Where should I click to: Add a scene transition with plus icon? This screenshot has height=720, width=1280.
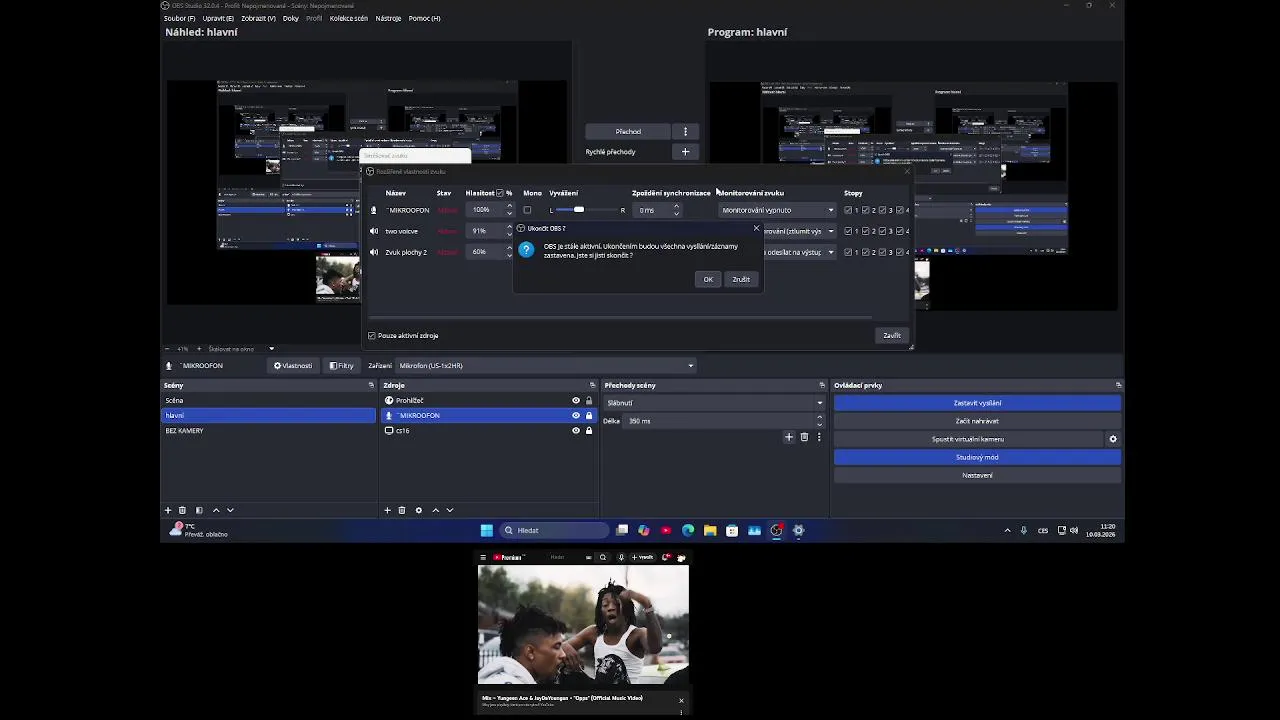789,437
